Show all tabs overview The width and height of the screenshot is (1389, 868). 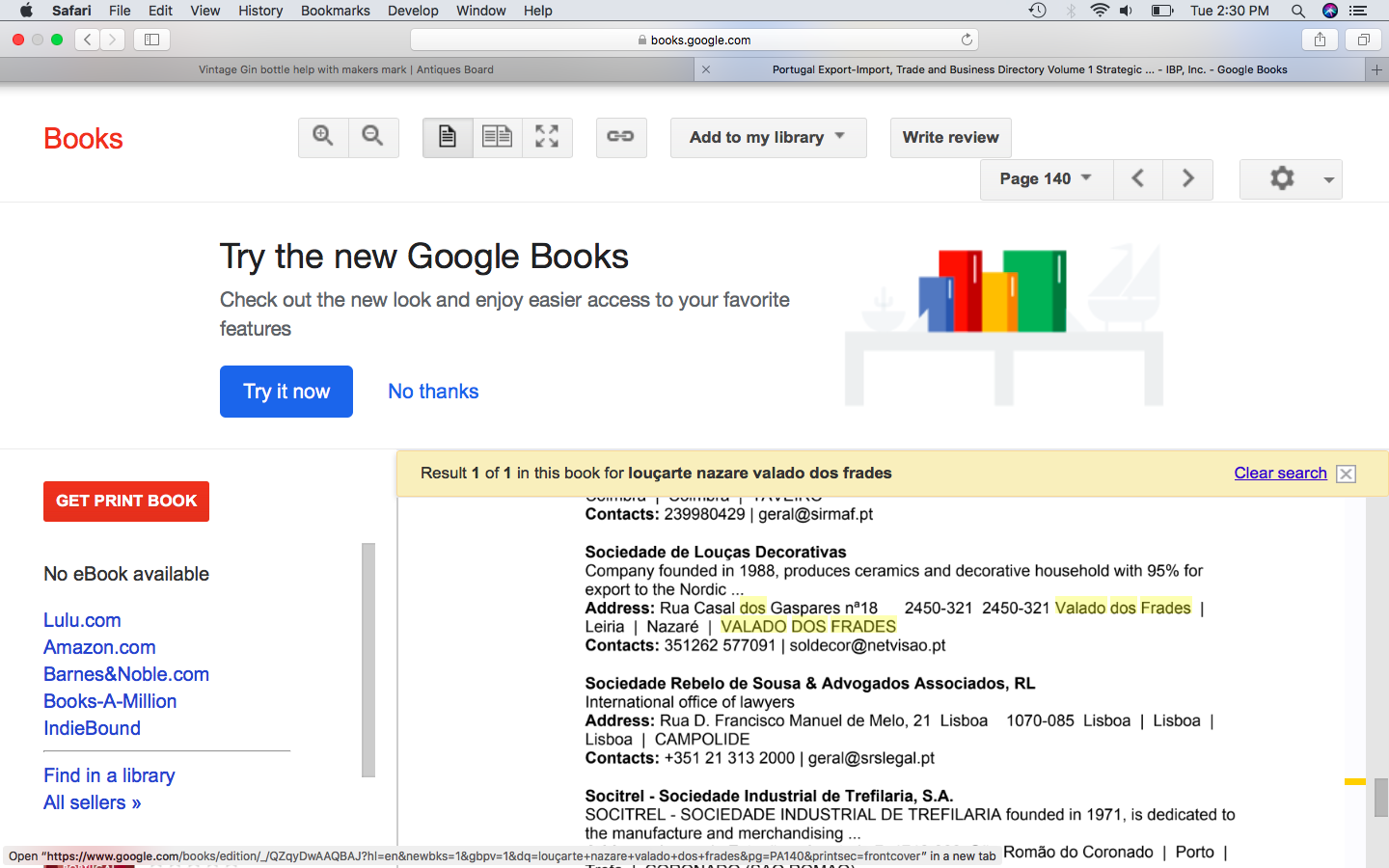pos(1363,40)
